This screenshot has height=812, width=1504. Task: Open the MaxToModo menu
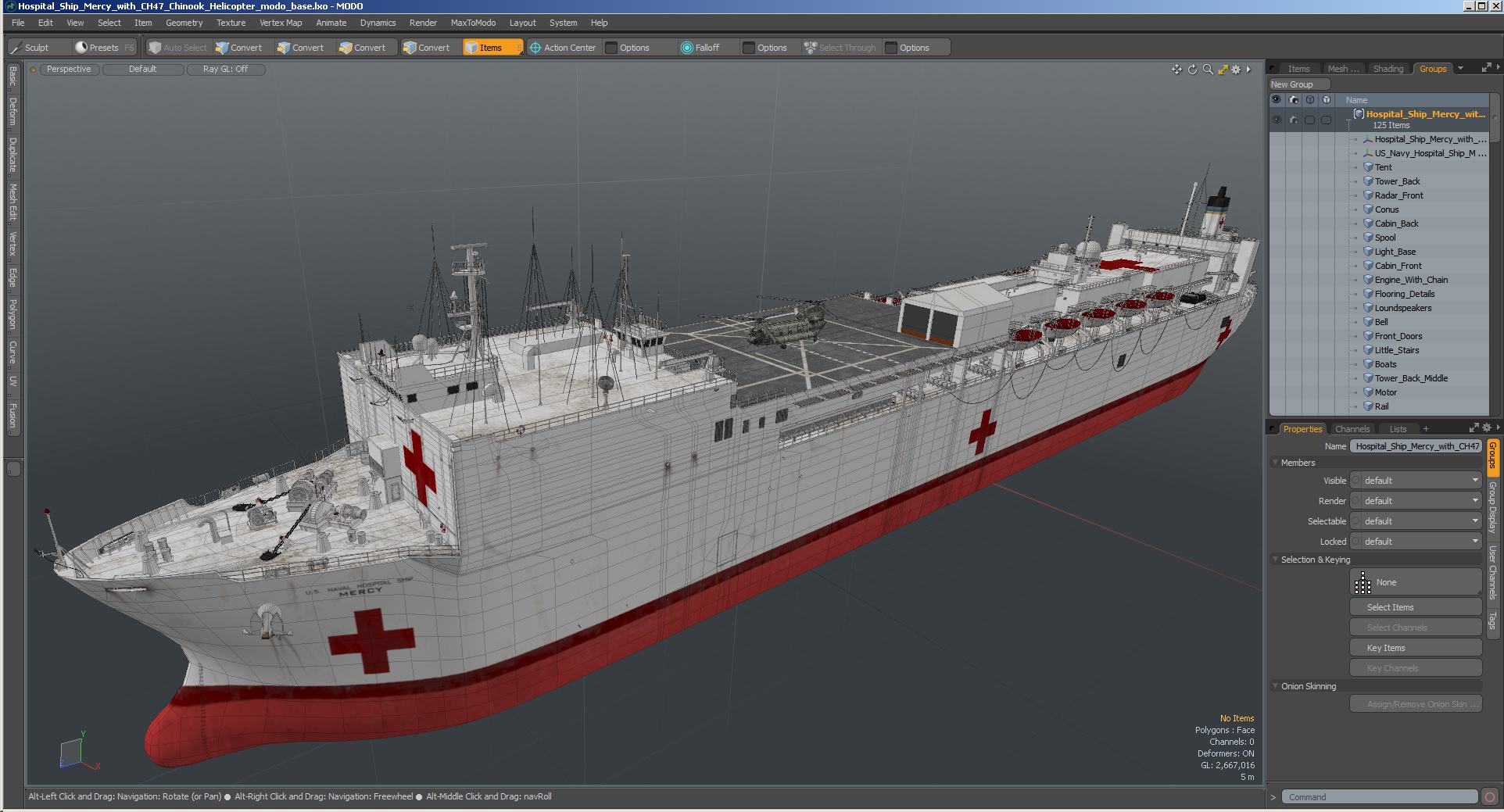click(473, 23)
